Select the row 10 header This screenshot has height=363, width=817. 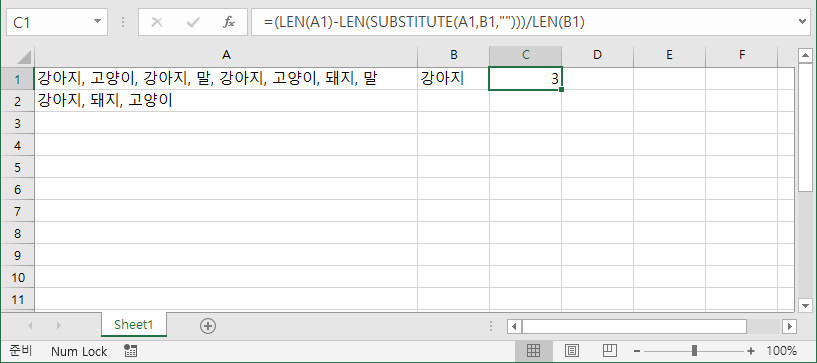(18, 277)
